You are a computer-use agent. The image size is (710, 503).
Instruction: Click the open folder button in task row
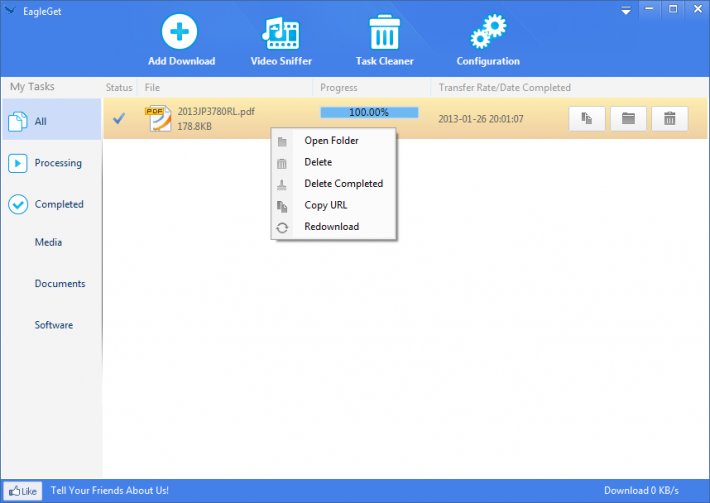point(628,119)
